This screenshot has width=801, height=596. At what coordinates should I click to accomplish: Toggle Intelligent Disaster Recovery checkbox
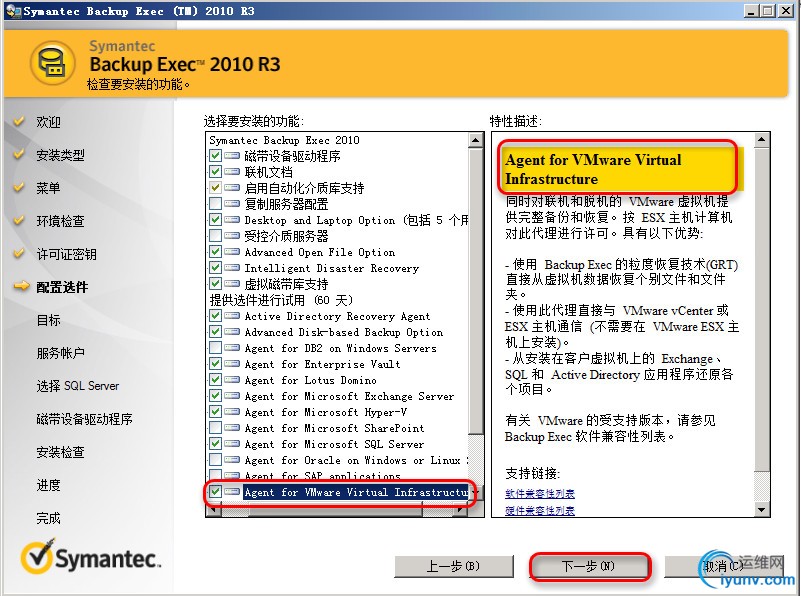215,268
